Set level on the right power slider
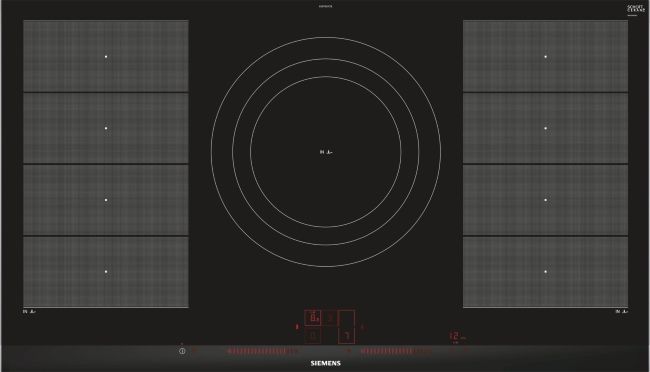650x372 pixels. coord(396,351)
